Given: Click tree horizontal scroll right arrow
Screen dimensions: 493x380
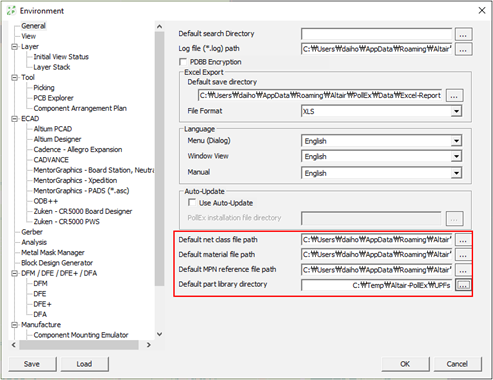Looking at the screenshot, I should point(149,345).
